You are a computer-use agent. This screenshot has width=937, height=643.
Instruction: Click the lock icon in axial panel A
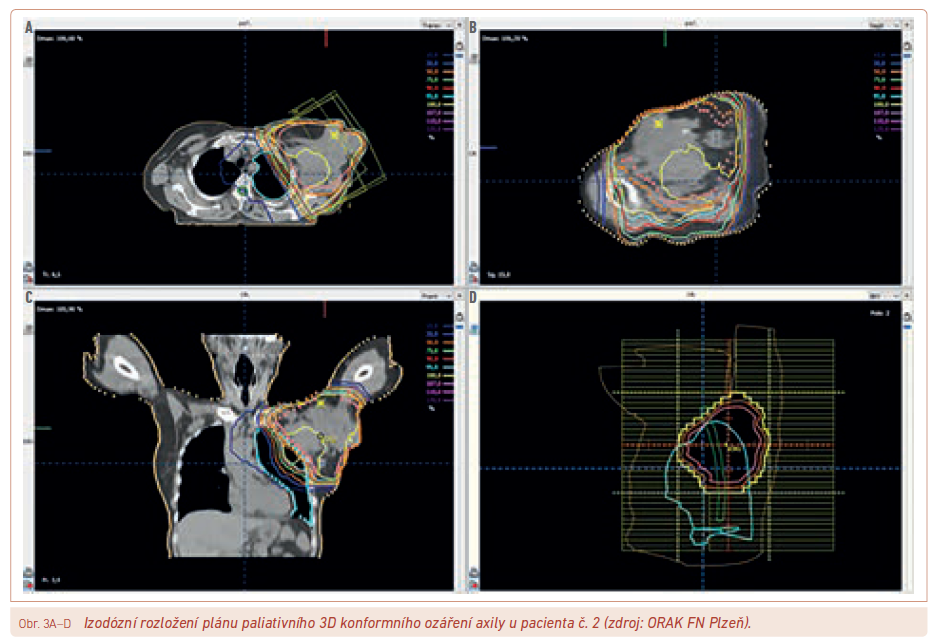459,45
